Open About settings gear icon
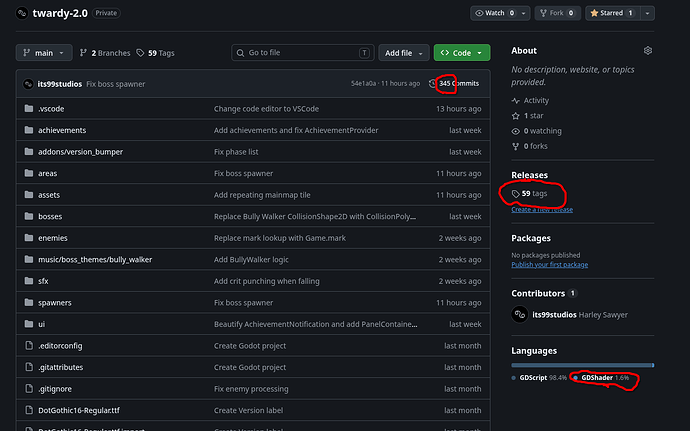690x431 pixels. coord(647,51)
